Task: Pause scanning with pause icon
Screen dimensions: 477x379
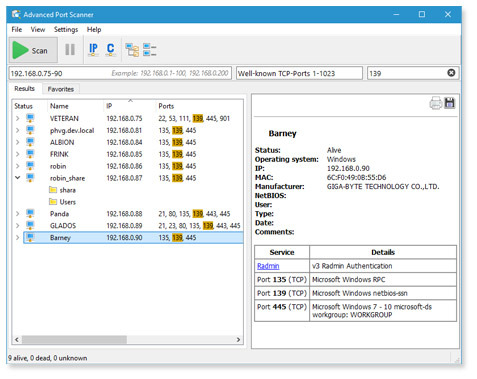Action: coord(70,50)
